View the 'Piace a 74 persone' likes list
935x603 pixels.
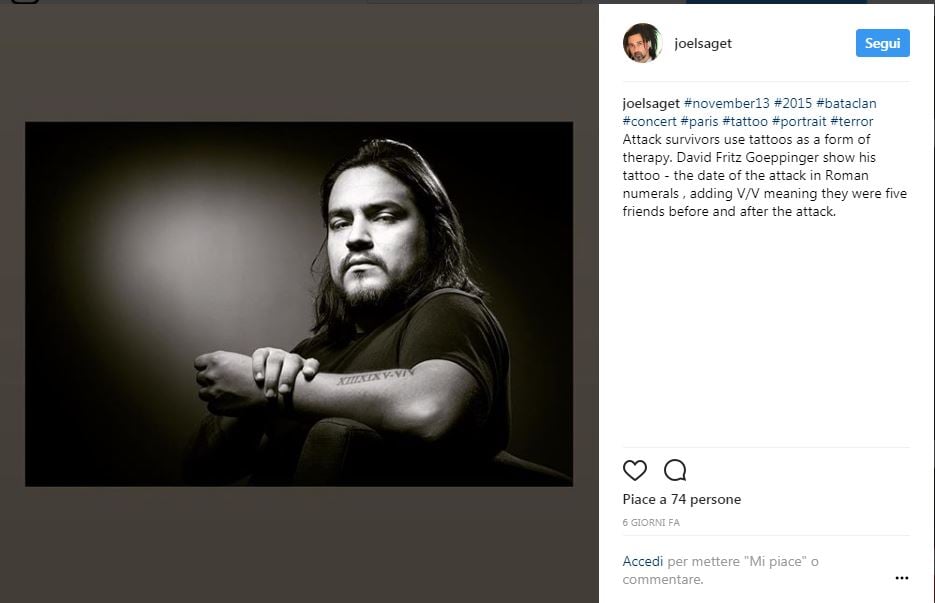pyautogui.click(x=682, y=499)
